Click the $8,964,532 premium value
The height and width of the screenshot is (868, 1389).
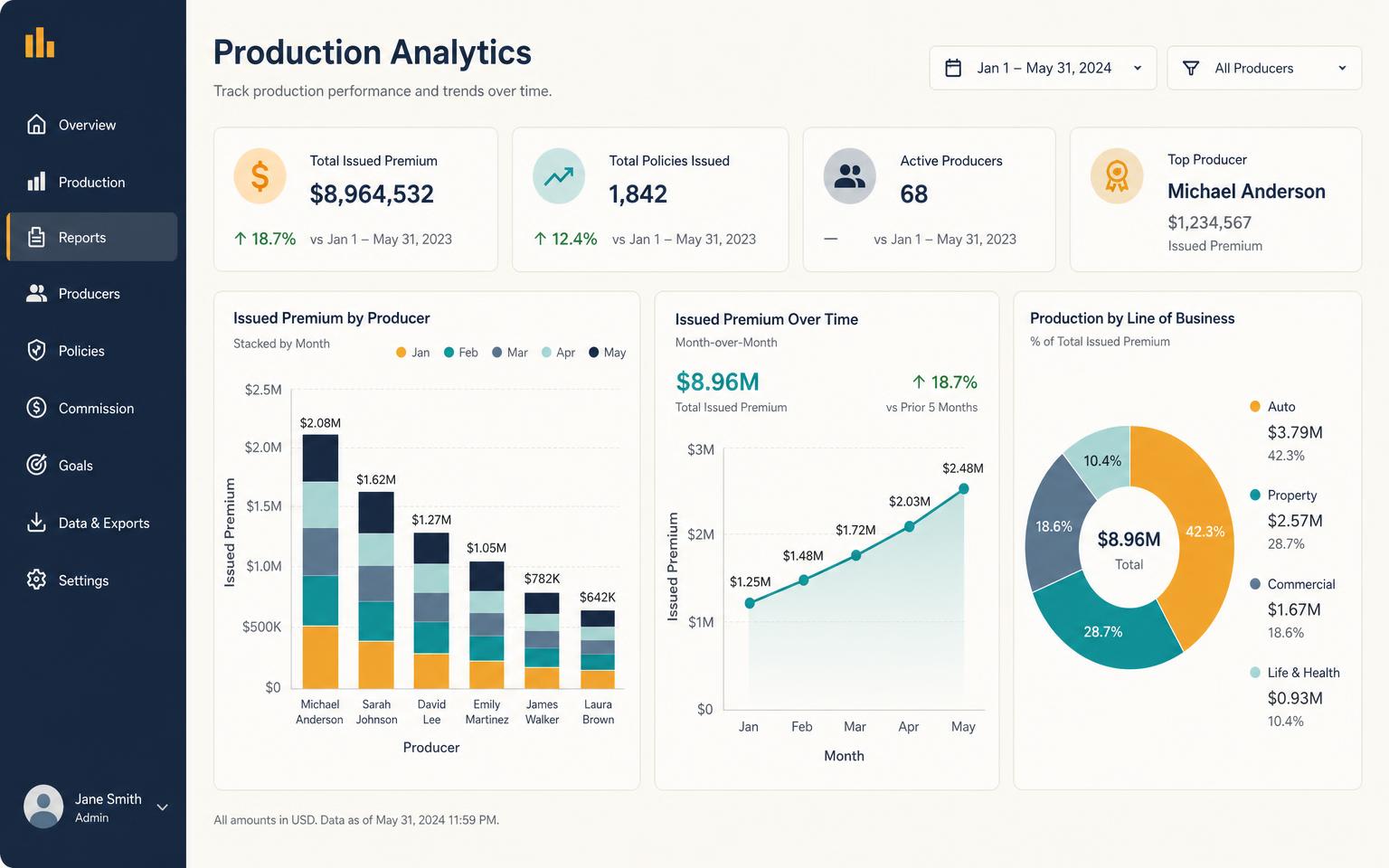click(372, 194)
